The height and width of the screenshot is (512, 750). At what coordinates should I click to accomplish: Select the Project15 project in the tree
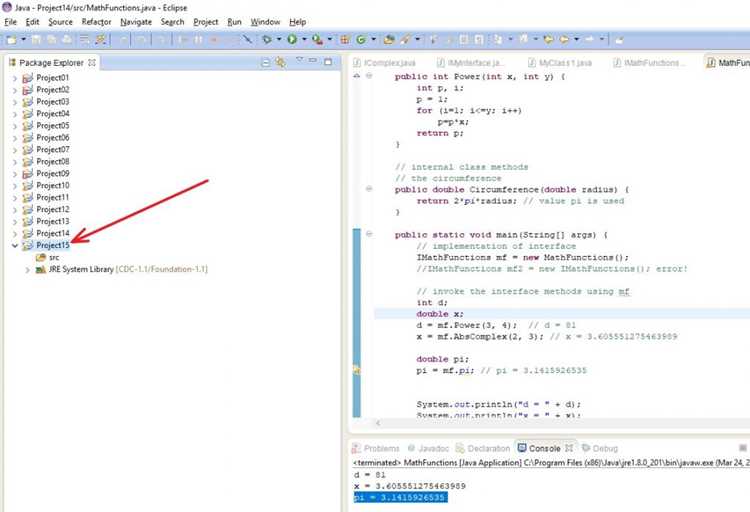point(53,245)
